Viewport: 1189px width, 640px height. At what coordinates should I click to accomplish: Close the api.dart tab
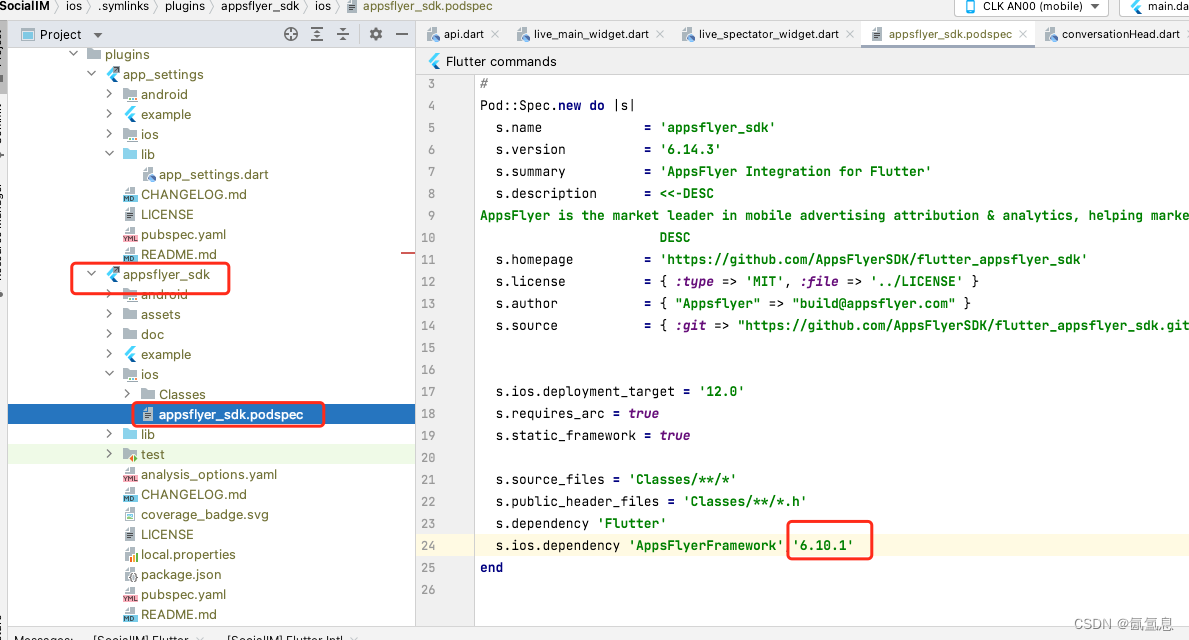click(495, 34)
